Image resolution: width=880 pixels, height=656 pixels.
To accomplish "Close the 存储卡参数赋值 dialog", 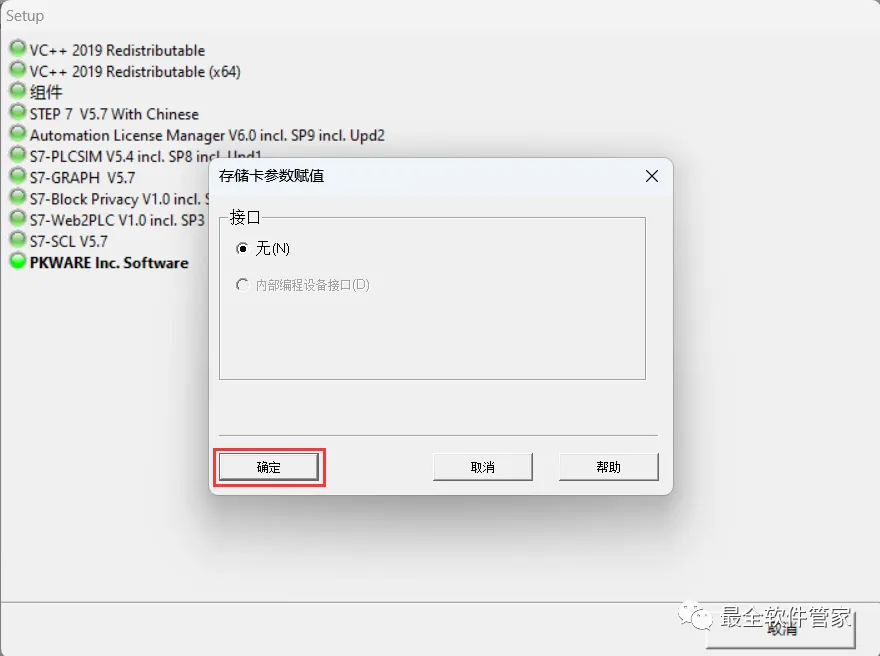I will tap(652, 176).
